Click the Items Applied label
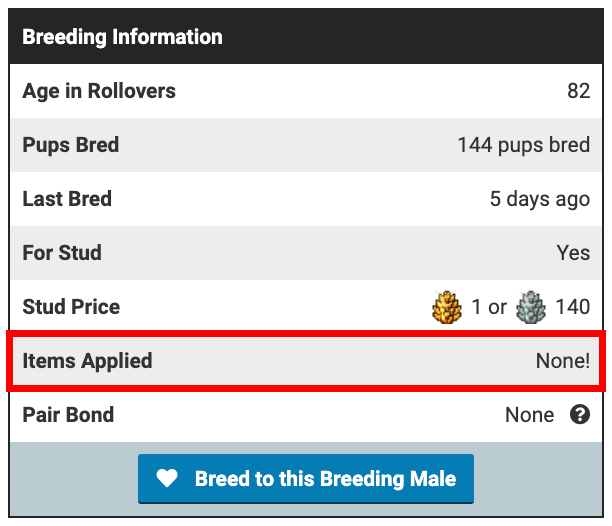The image size is (612, 526). click(87, 361)
